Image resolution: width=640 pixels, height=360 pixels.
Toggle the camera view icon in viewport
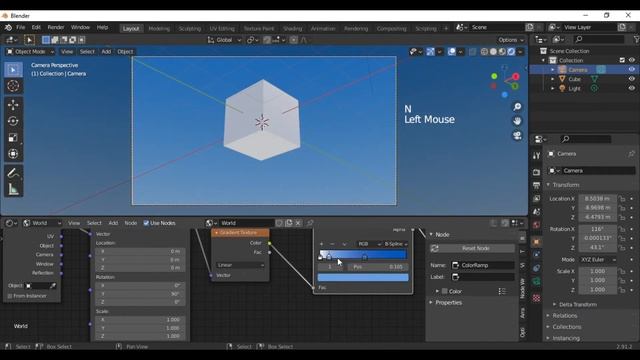(517, 136)
